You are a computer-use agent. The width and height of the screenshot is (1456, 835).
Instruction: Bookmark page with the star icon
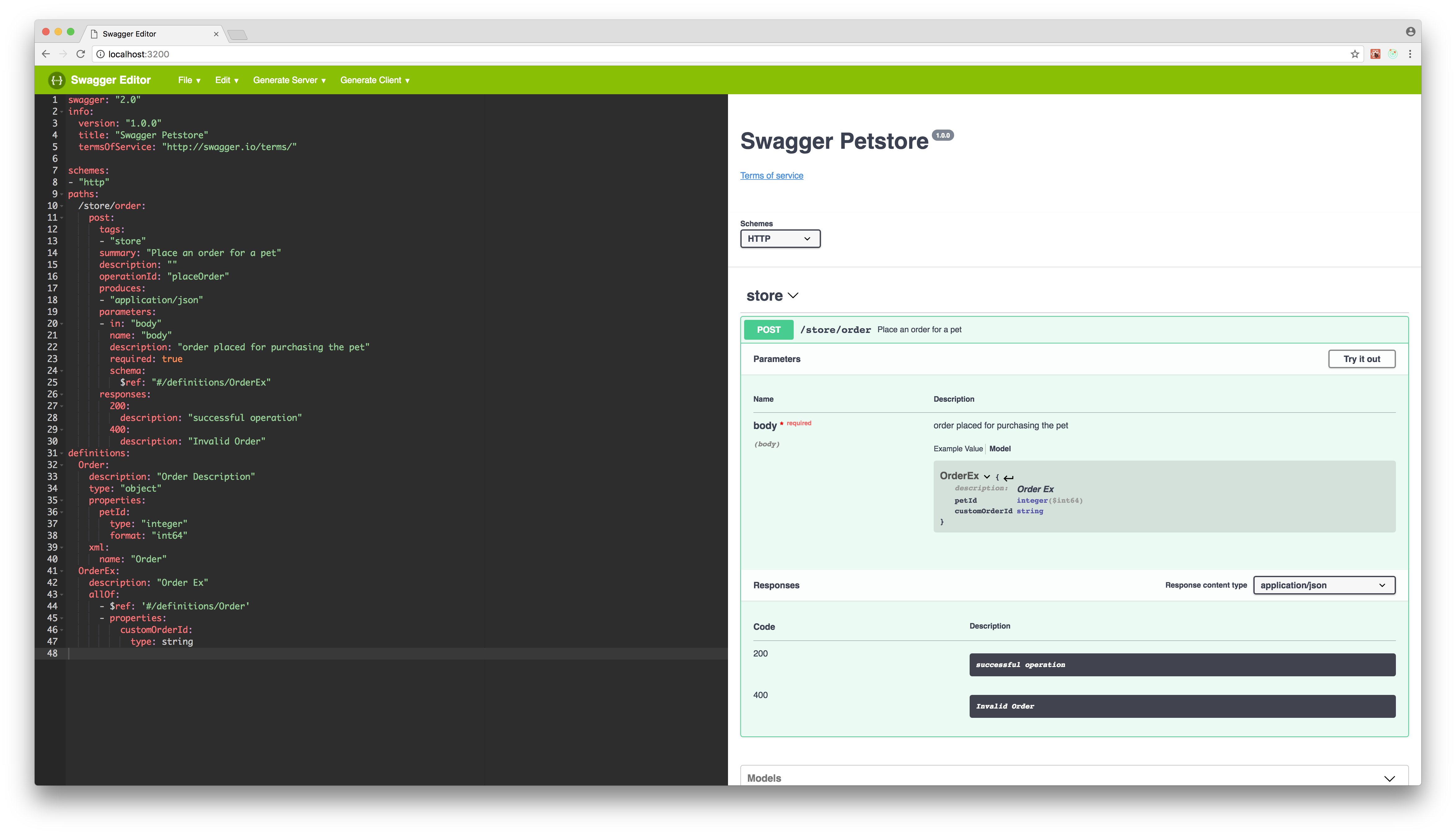[1355, 54]
